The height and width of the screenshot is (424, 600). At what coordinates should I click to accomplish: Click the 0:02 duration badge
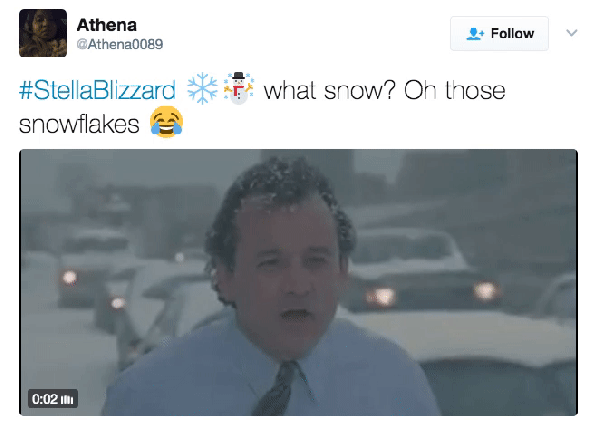[x=53, y=399]
